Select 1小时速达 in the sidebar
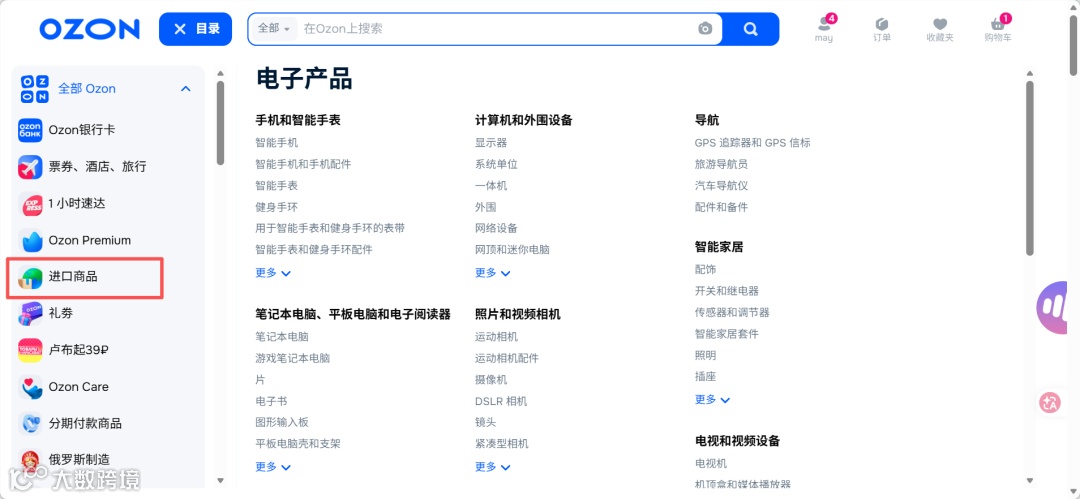Image resolution: width=1080 pixels, height=499 pixels. click(x=76, y=203)
